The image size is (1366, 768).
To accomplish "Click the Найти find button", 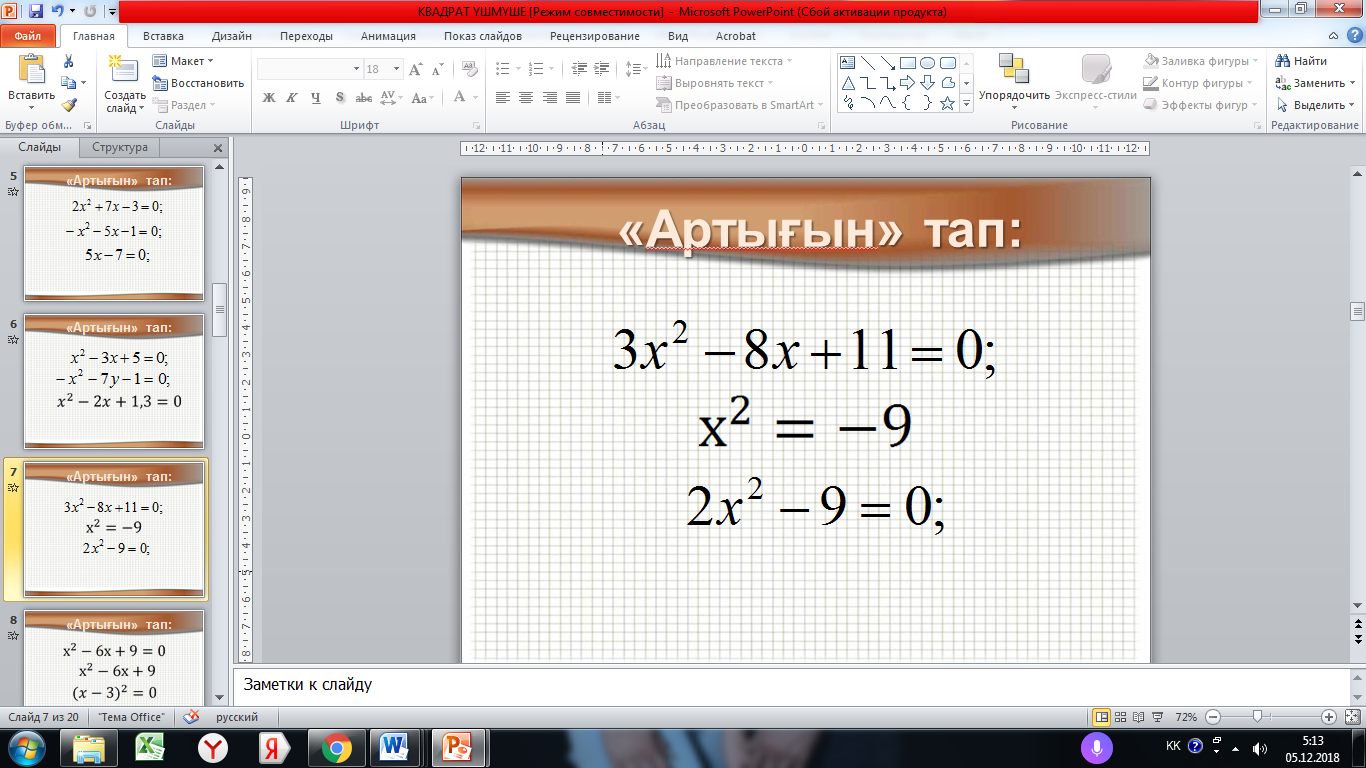I will point(1302,61).
